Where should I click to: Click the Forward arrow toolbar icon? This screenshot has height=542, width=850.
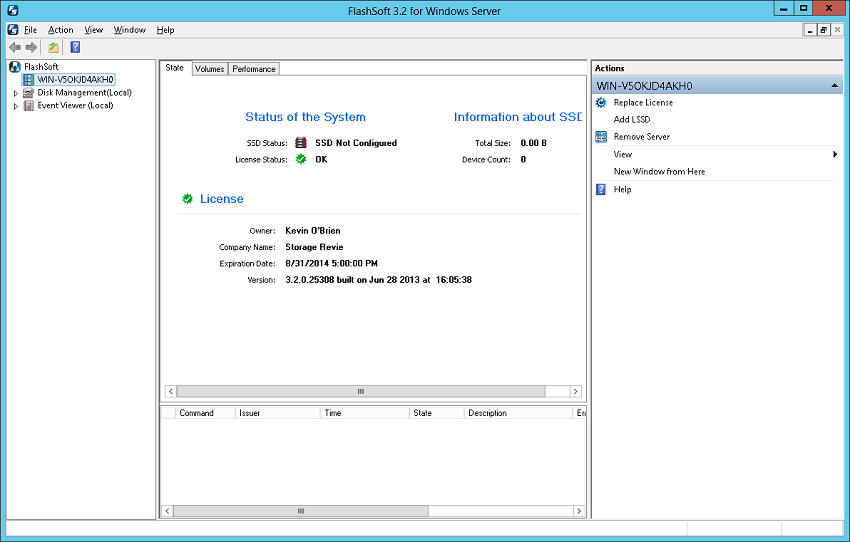pos(31,47)
